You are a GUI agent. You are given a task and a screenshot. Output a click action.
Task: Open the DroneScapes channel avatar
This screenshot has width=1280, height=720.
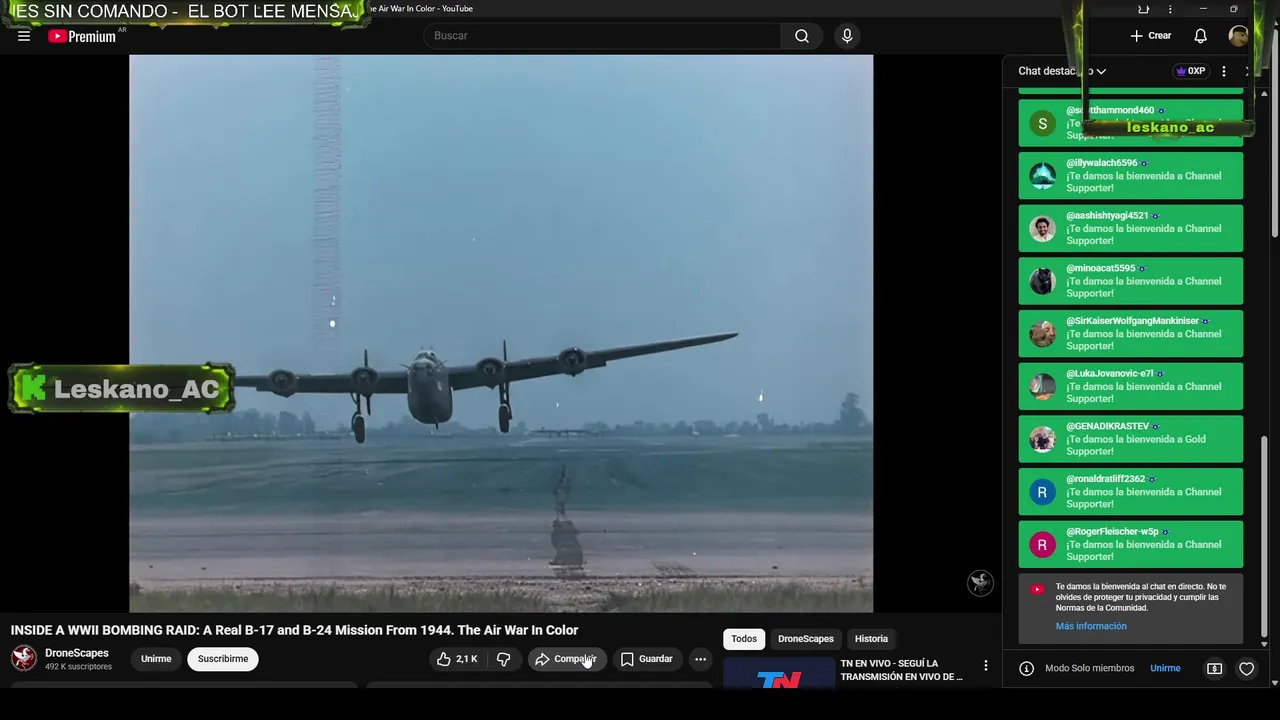[24, 658]
